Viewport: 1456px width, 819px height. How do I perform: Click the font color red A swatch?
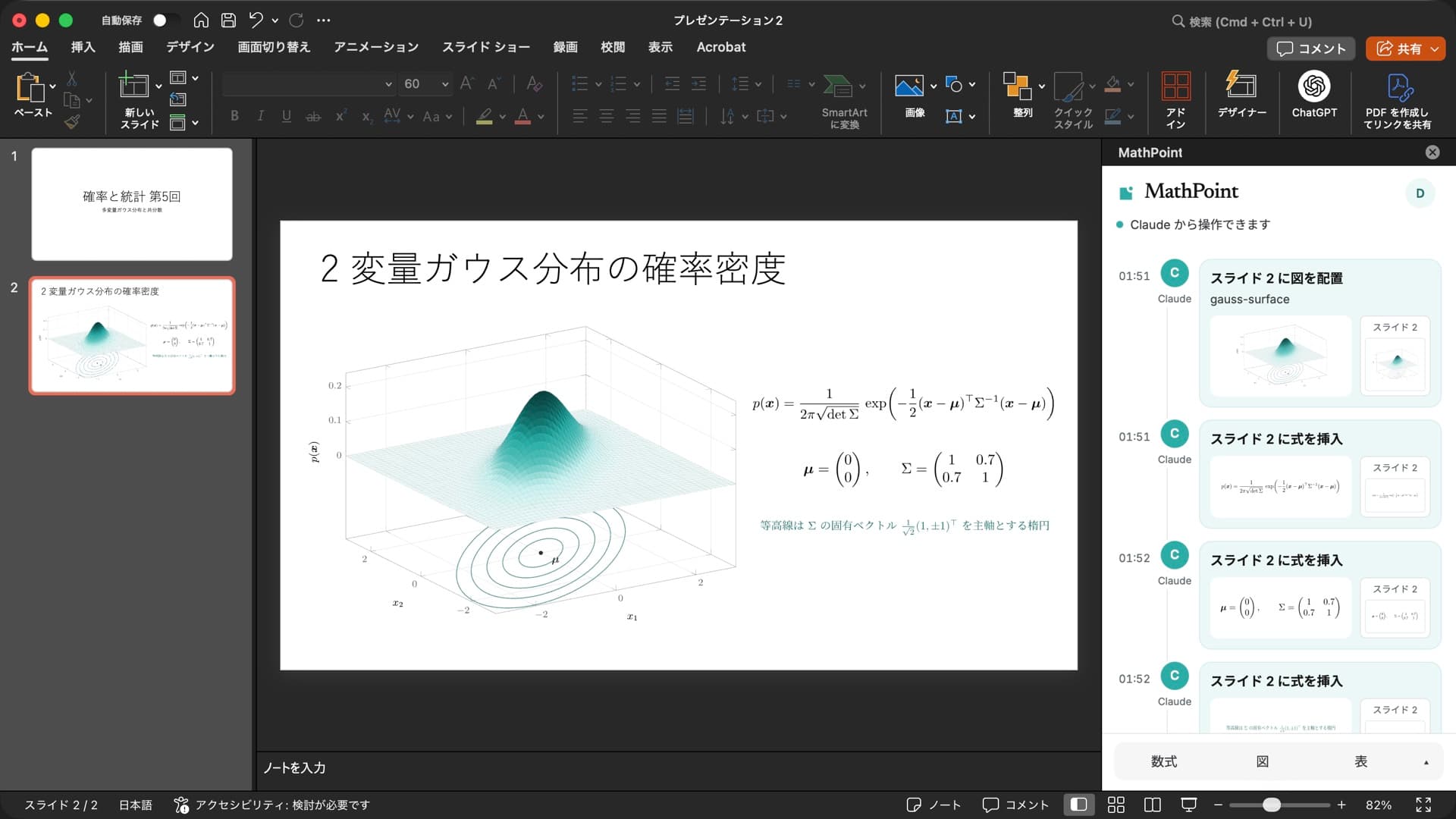point(522,116)
